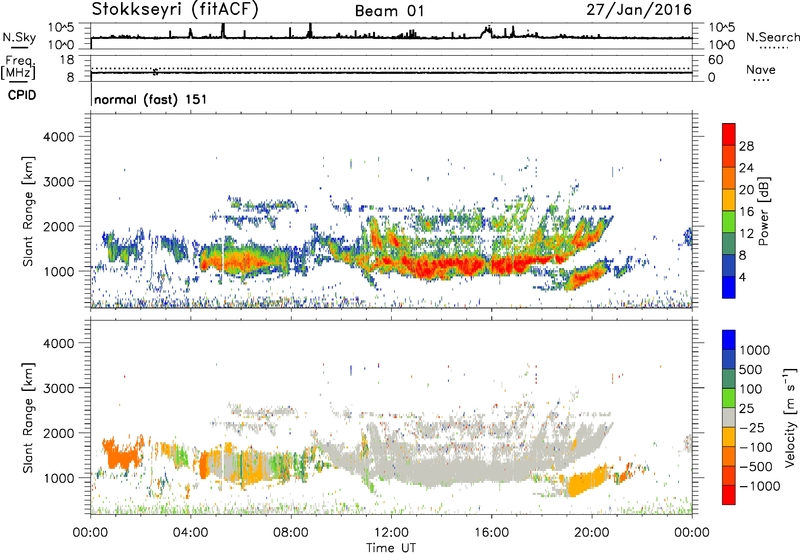Click the '16:00' time axis tick
The width and height of the screenshot is (800, 554).
point(491,533)
